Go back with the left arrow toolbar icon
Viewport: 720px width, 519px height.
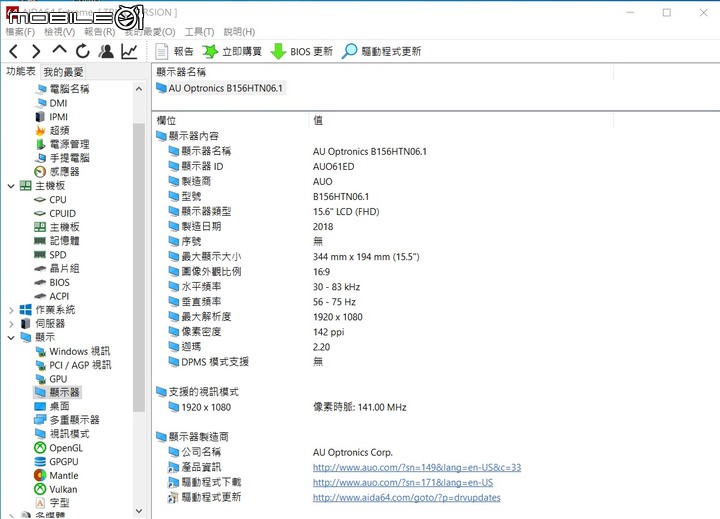(x=14, y=51)
